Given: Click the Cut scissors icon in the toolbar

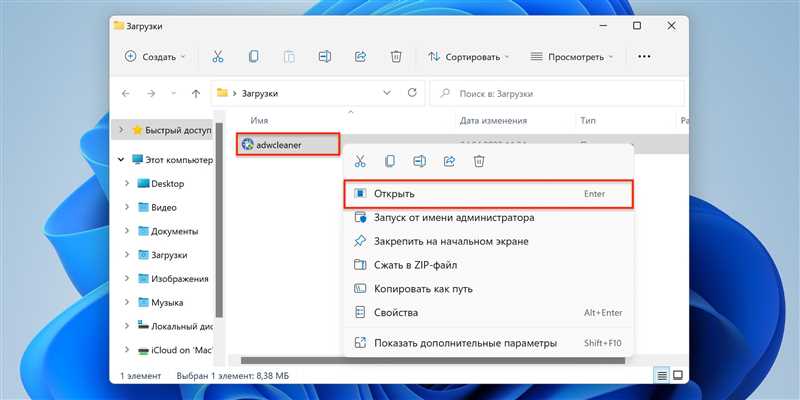Looking at the screenshot, I should (218, 57).
